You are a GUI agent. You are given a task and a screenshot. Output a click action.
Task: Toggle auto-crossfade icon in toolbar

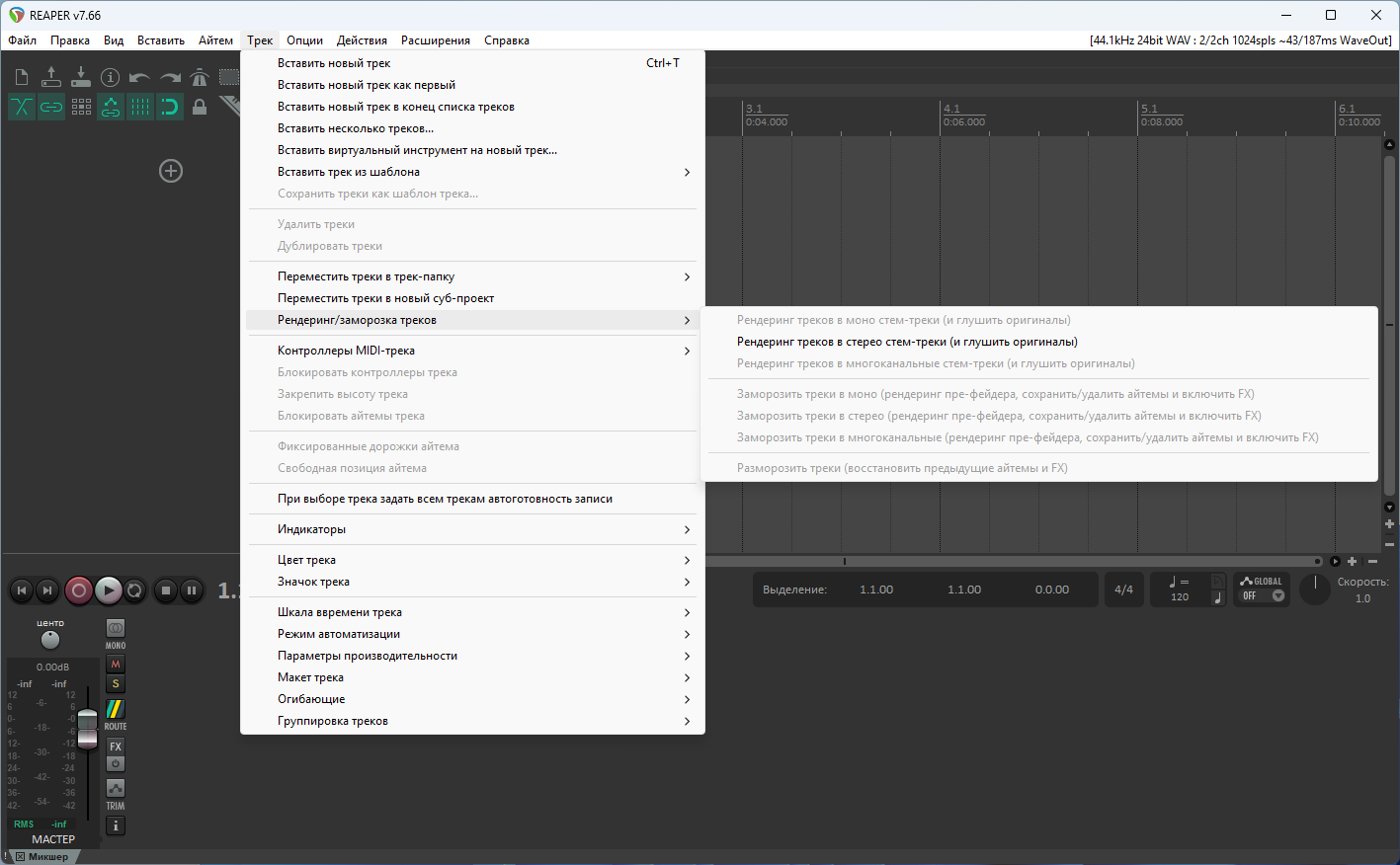[22, 107]
